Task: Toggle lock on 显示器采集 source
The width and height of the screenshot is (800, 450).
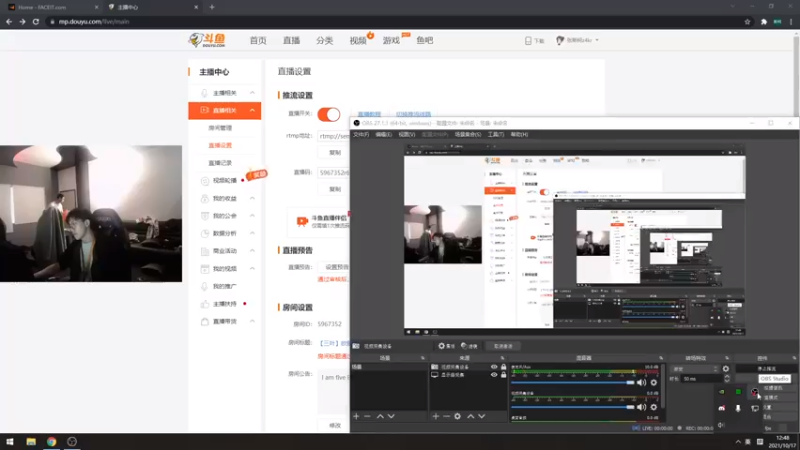Action: pos(504,374)
